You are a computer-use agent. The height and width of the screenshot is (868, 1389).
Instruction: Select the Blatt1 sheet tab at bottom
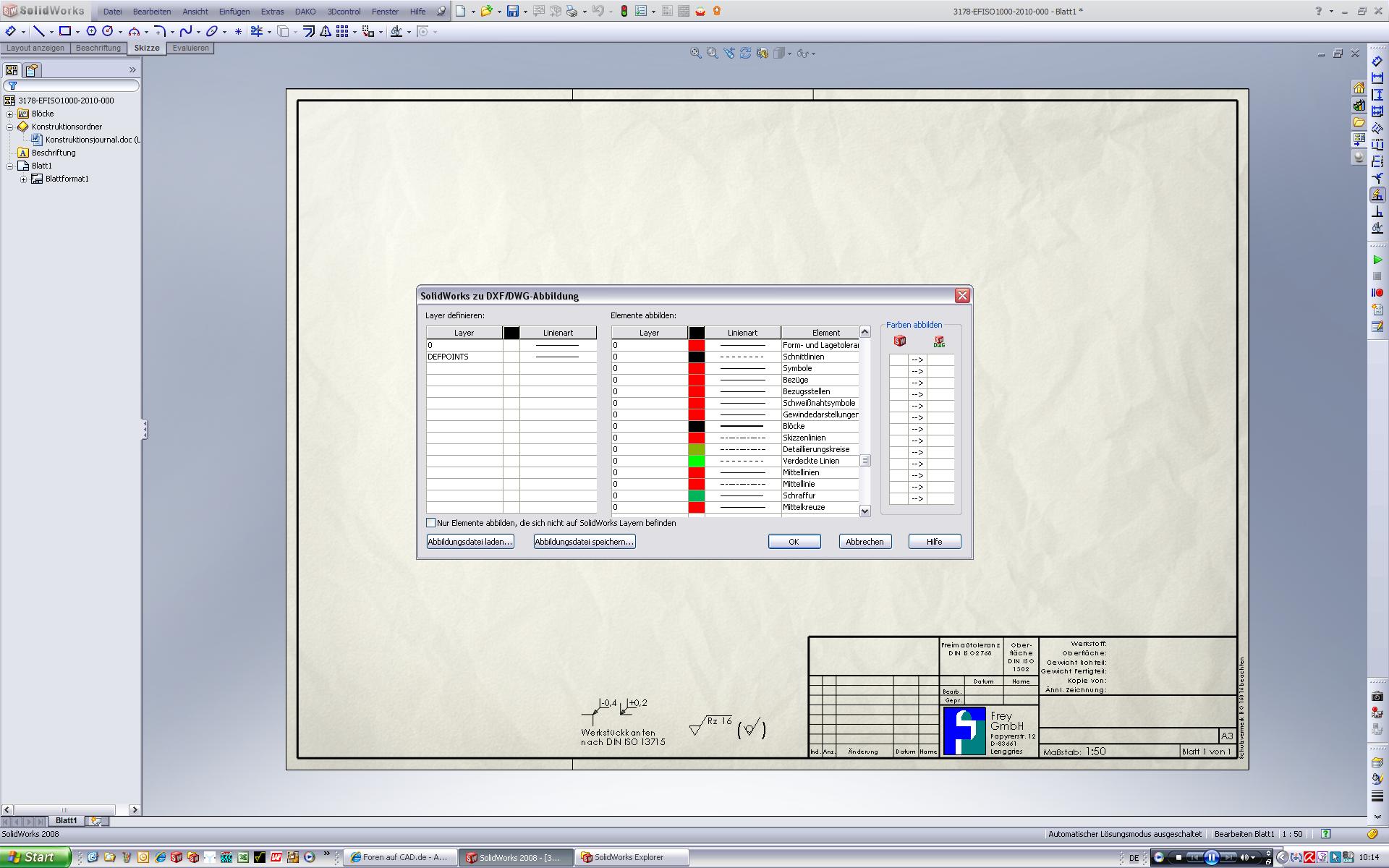[67, 820]
